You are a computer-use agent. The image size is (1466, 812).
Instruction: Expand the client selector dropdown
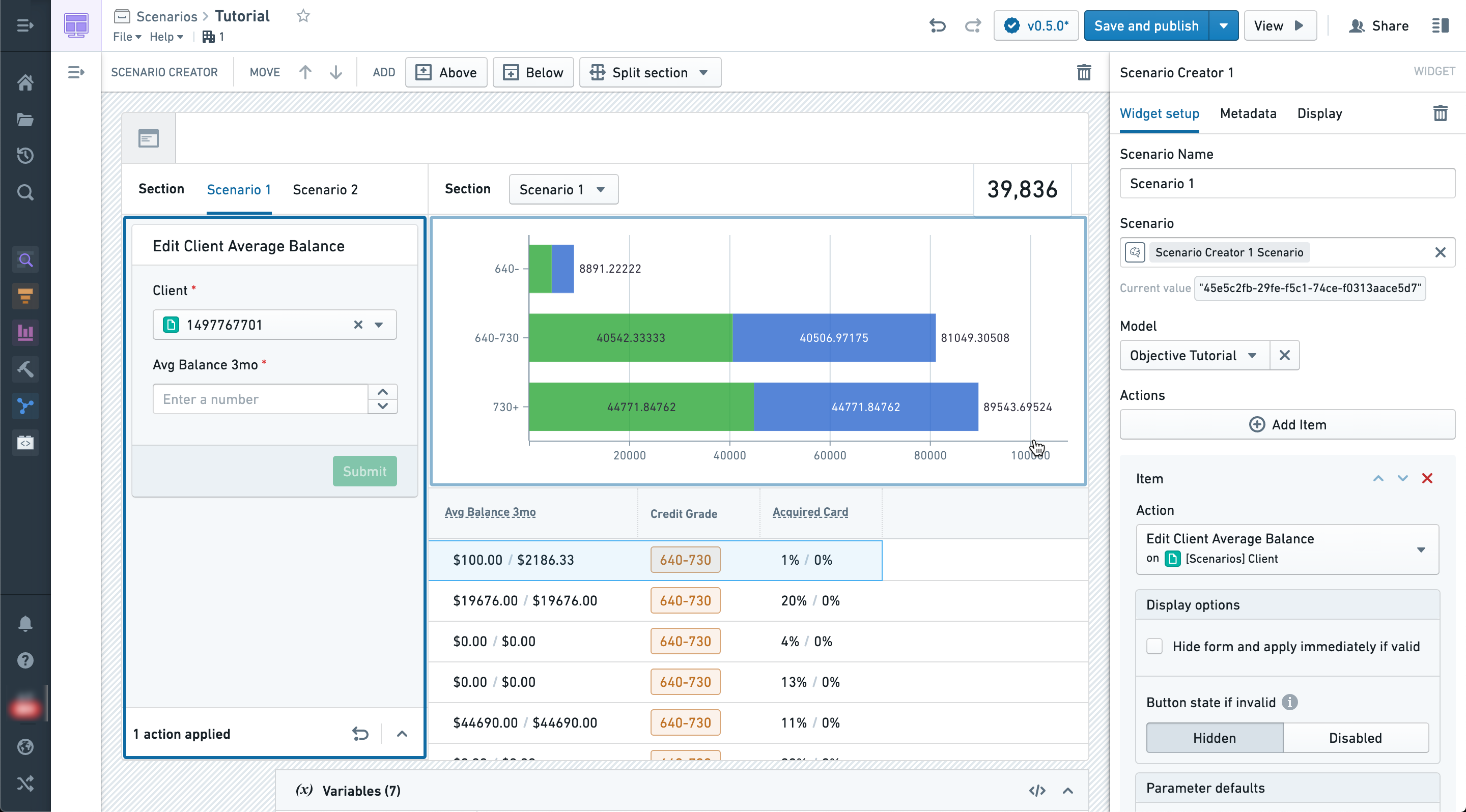coord(379,324)
